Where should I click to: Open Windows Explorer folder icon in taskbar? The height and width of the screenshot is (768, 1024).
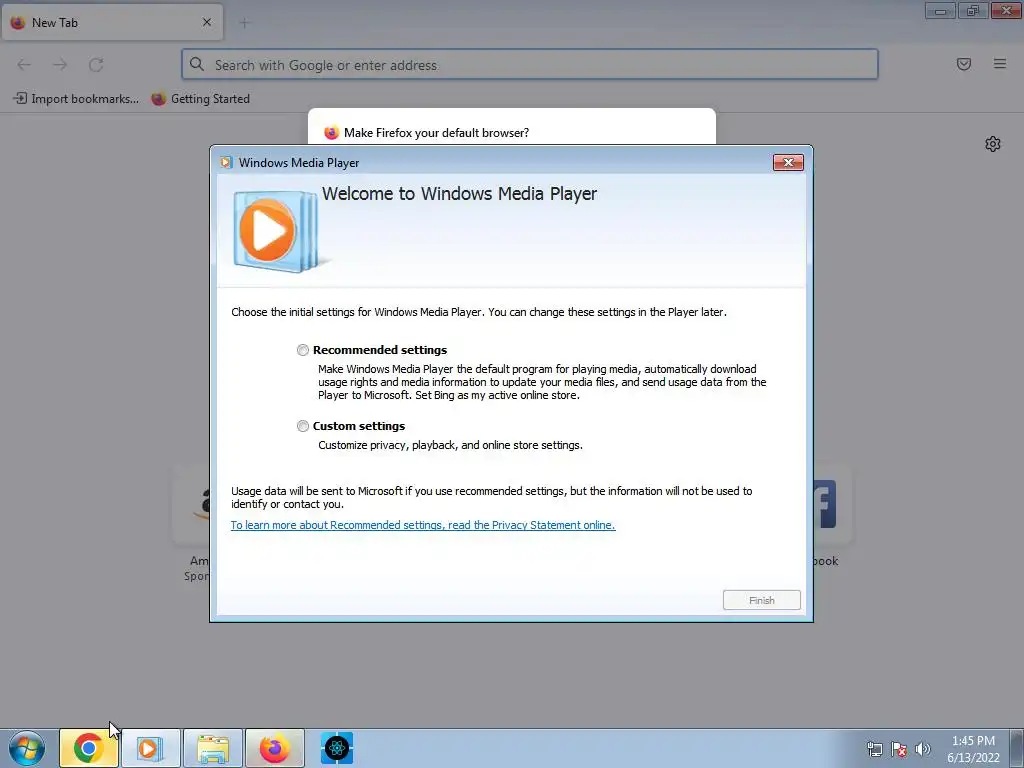coord(213,748)
